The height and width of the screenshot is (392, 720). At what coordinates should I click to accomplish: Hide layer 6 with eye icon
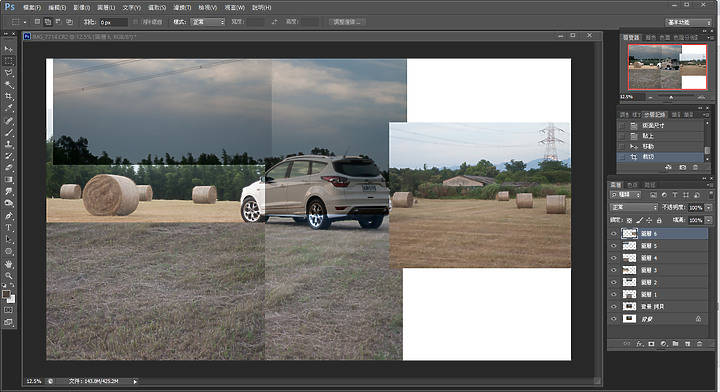(x=614, y=234)
